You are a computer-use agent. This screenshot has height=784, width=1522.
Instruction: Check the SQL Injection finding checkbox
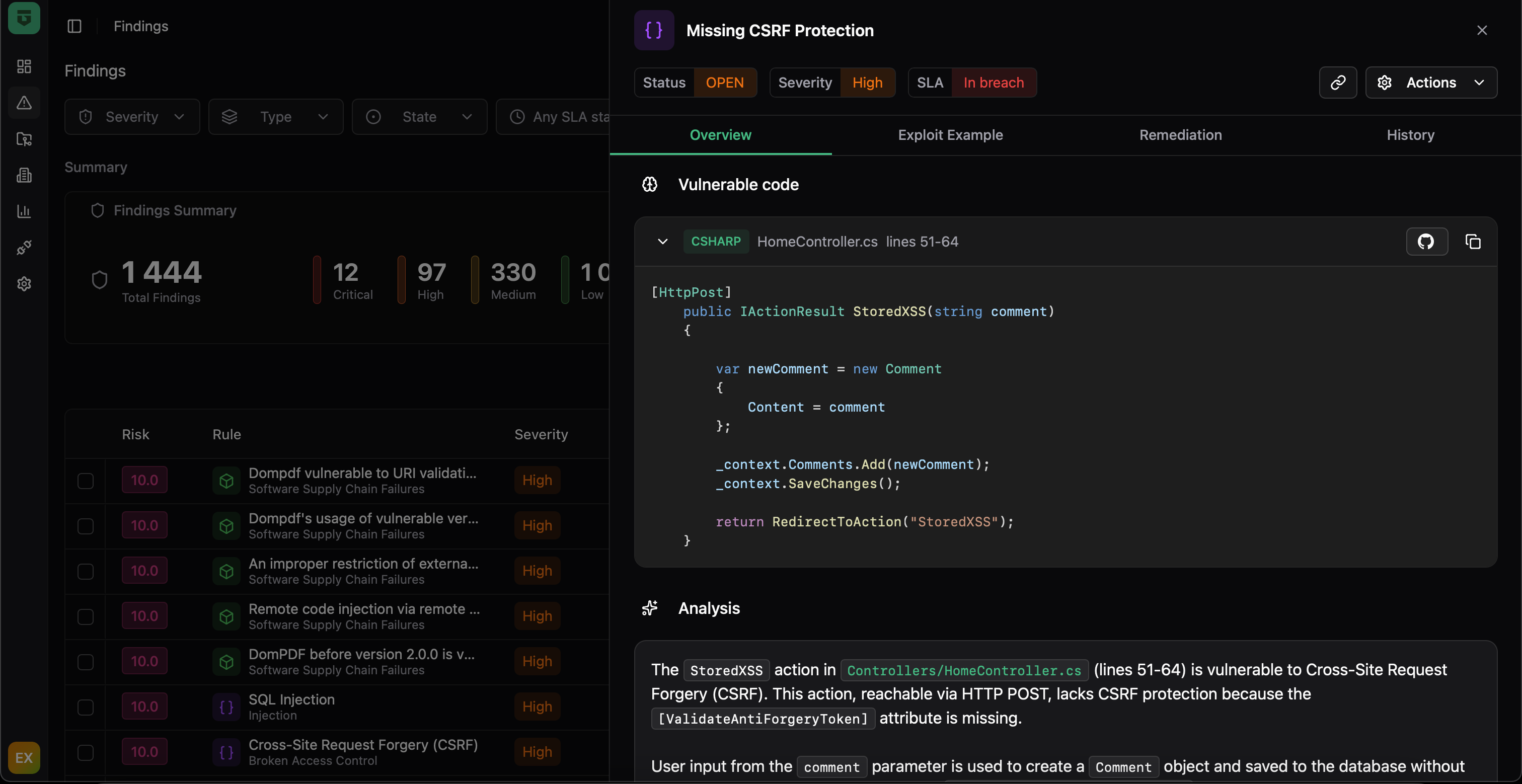click(86, 707)
